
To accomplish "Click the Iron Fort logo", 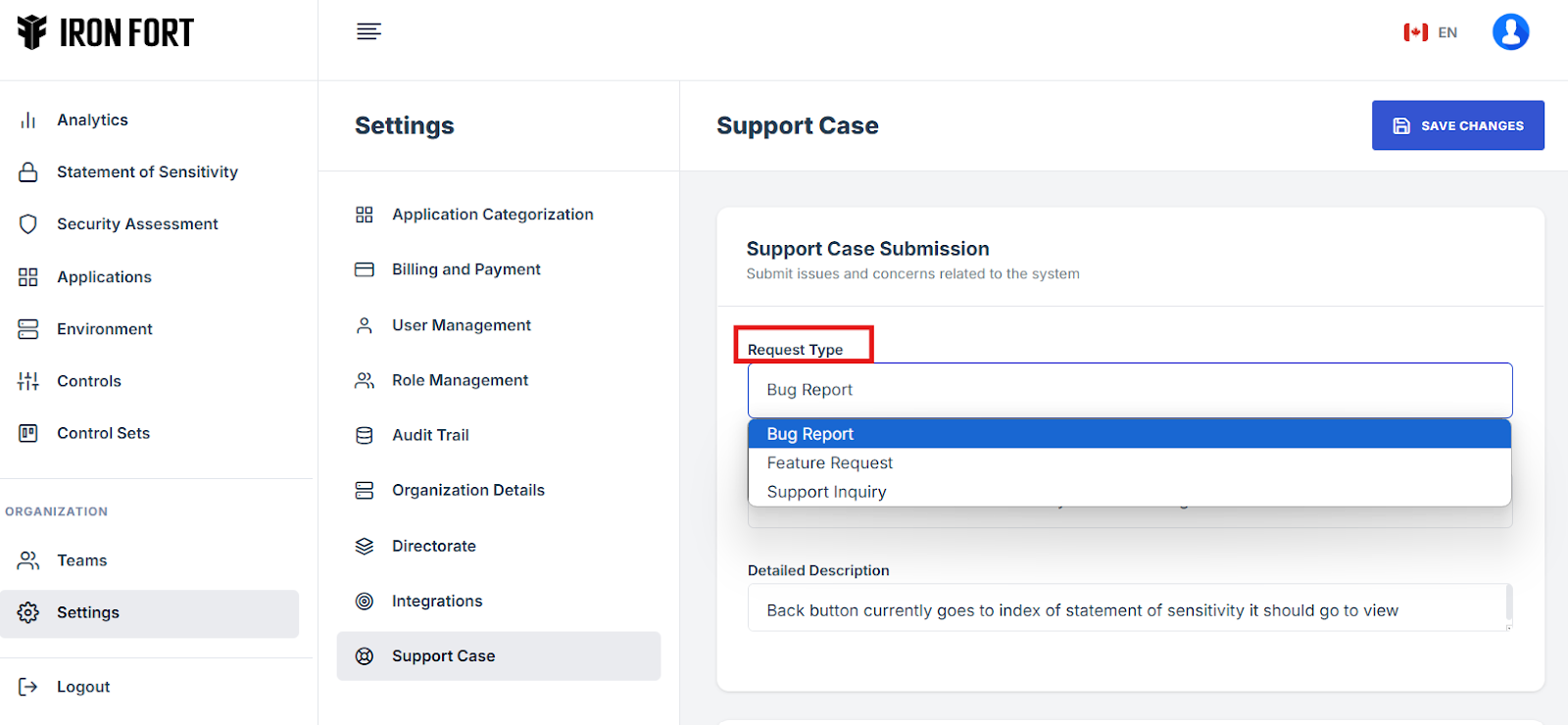I will point(106,32).
